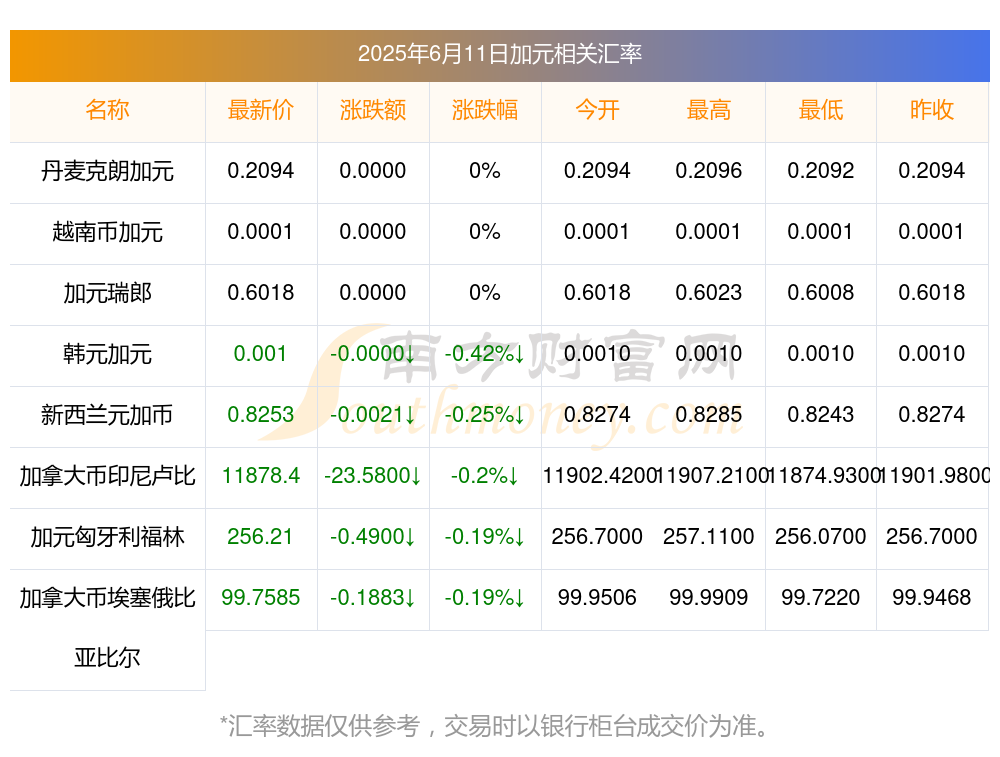The height and width of the screenshot is (757, 1000).
Task: Click the latest price 99.7585
Action: [260, 598]
